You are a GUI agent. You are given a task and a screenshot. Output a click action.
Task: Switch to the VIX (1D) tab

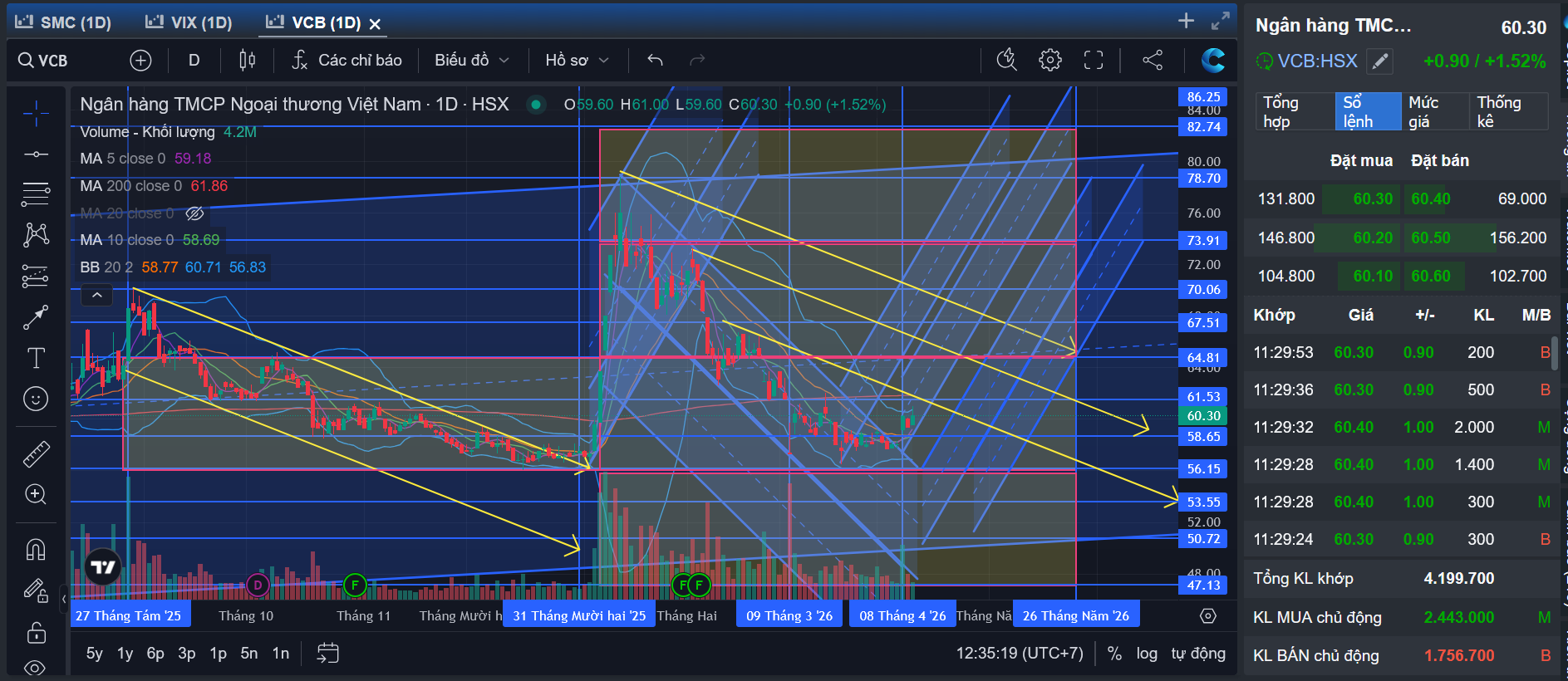point(189,22)
